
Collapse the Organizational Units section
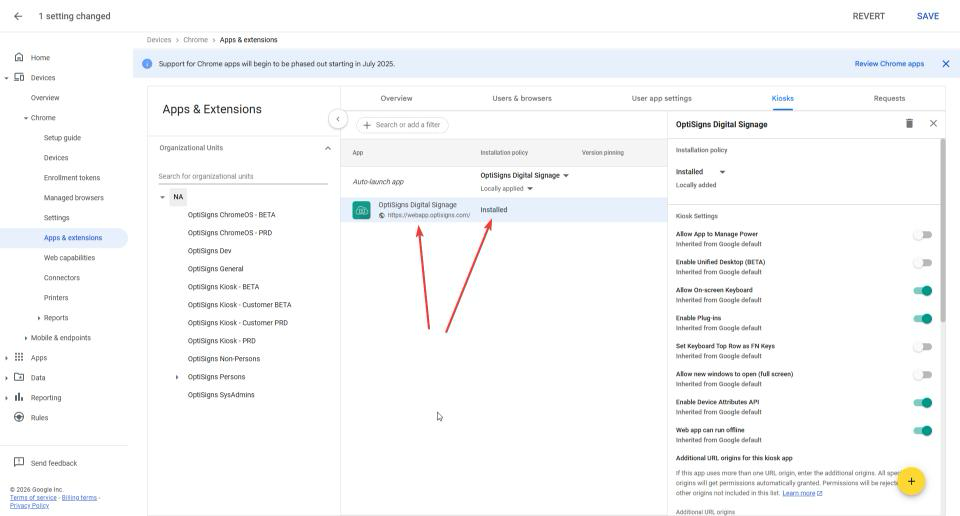pos(328,148)
